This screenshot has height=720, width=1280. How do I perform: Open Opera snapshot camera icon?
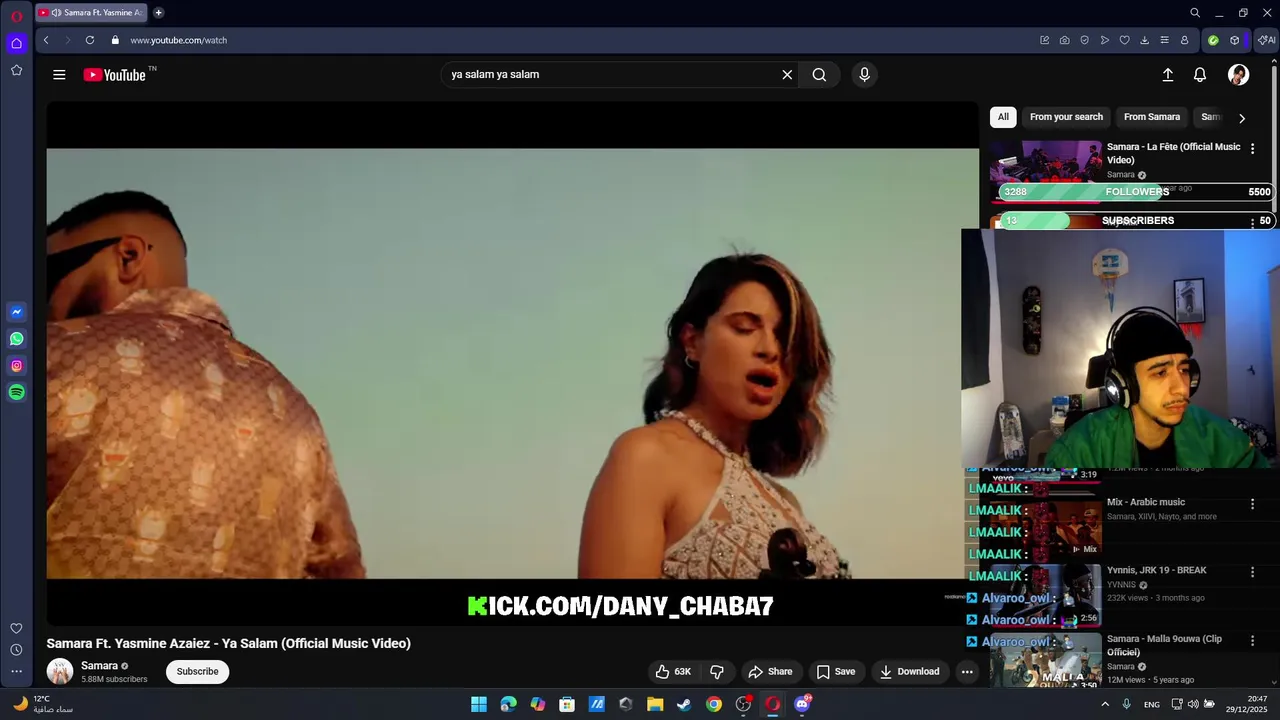click(1065, 40)
